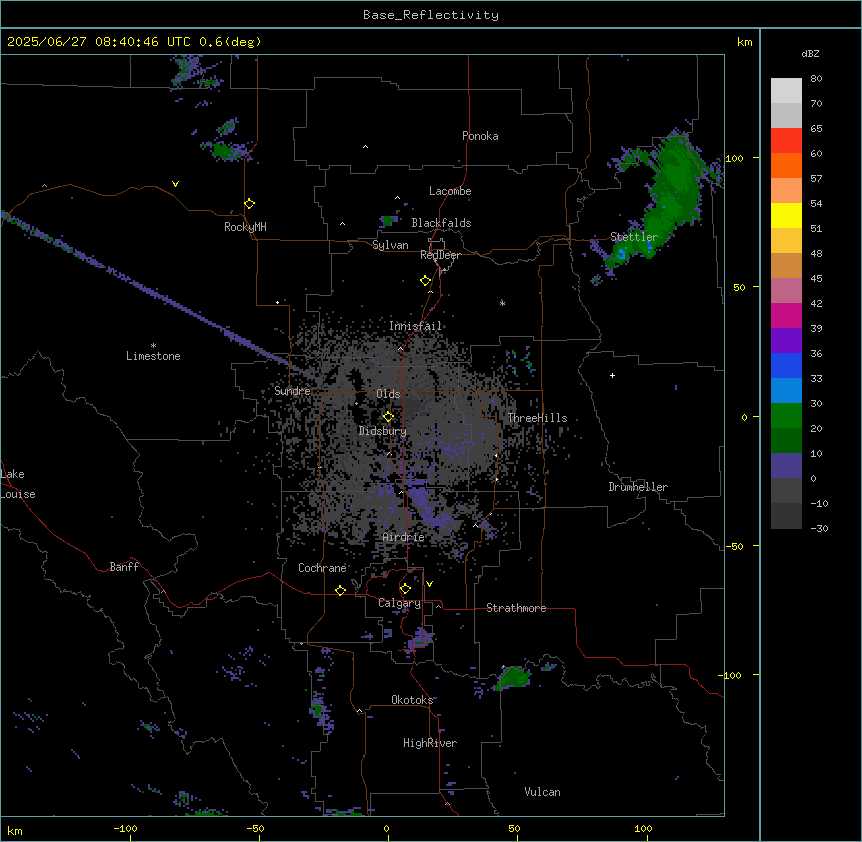Click the Lake Louise label
This screenshot has height=842, width=862.
pyautogui.click(x=18, y=484)
